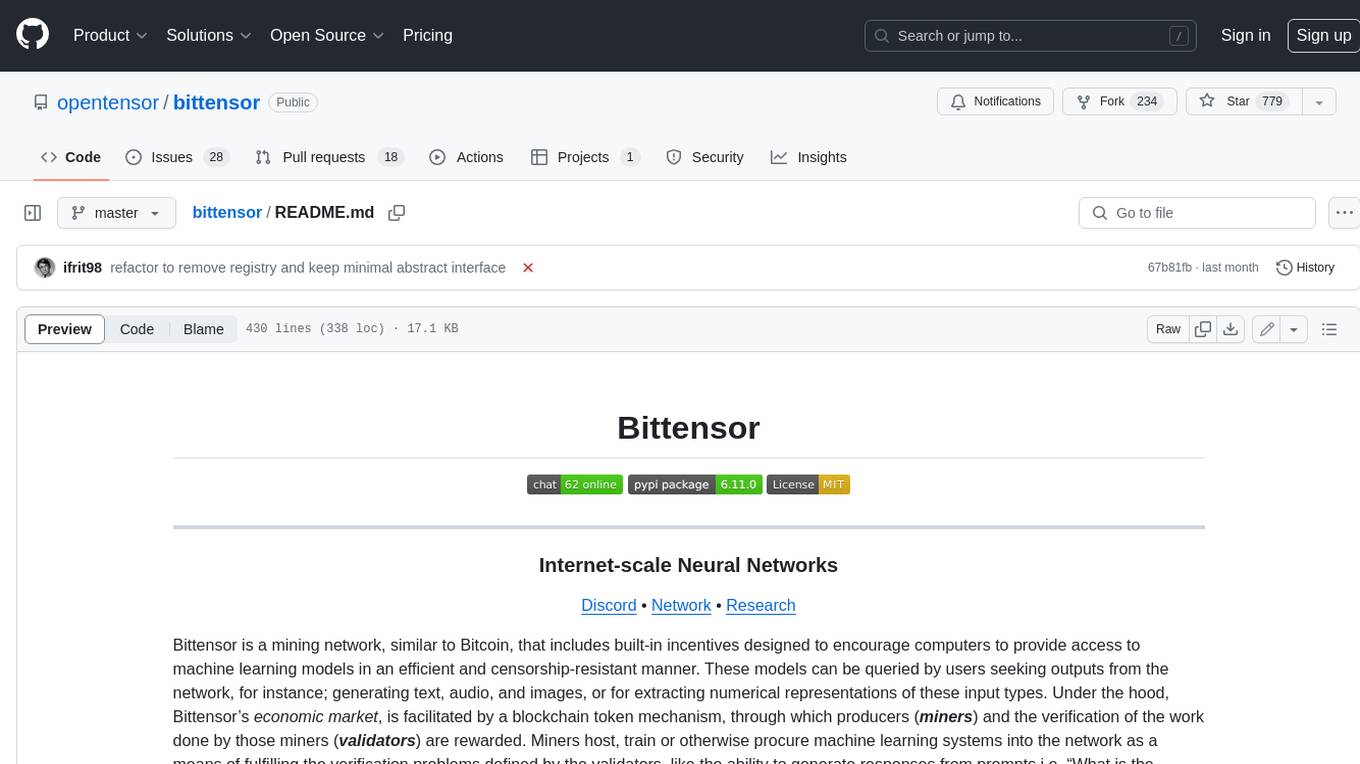The height and width of the screenshot is (764, 1360).
Task: Click the Notifications bell button
Action: (x=995, y=102)
